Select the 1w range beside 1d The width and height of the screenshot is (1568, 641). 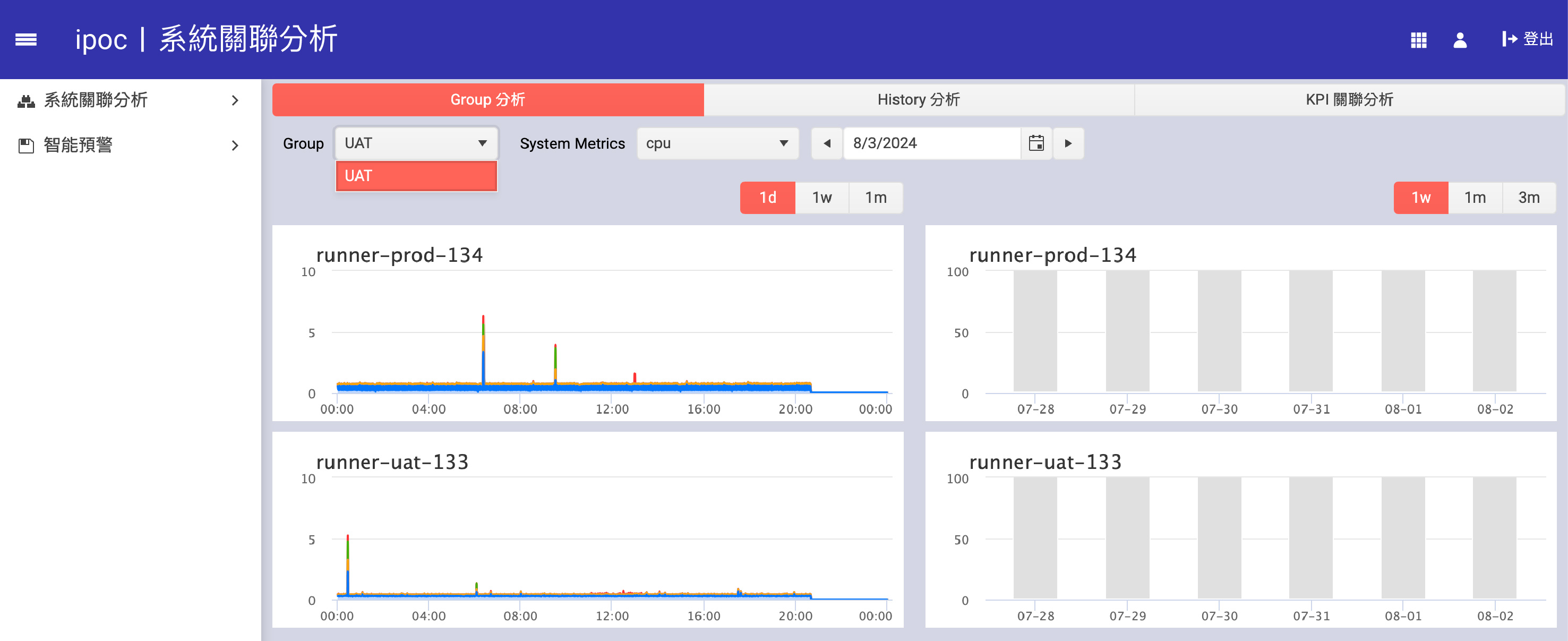[x=822, y=197]
